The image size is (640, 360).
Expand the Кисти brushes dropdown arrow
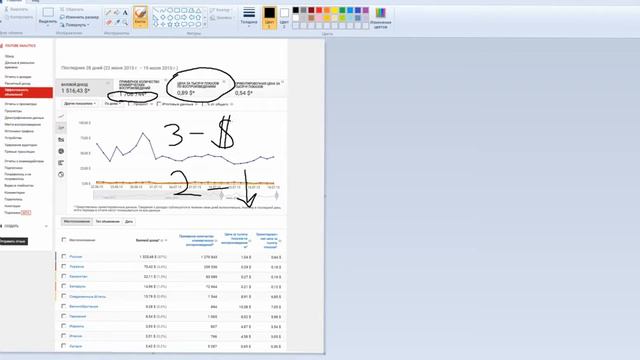(140, 25)
